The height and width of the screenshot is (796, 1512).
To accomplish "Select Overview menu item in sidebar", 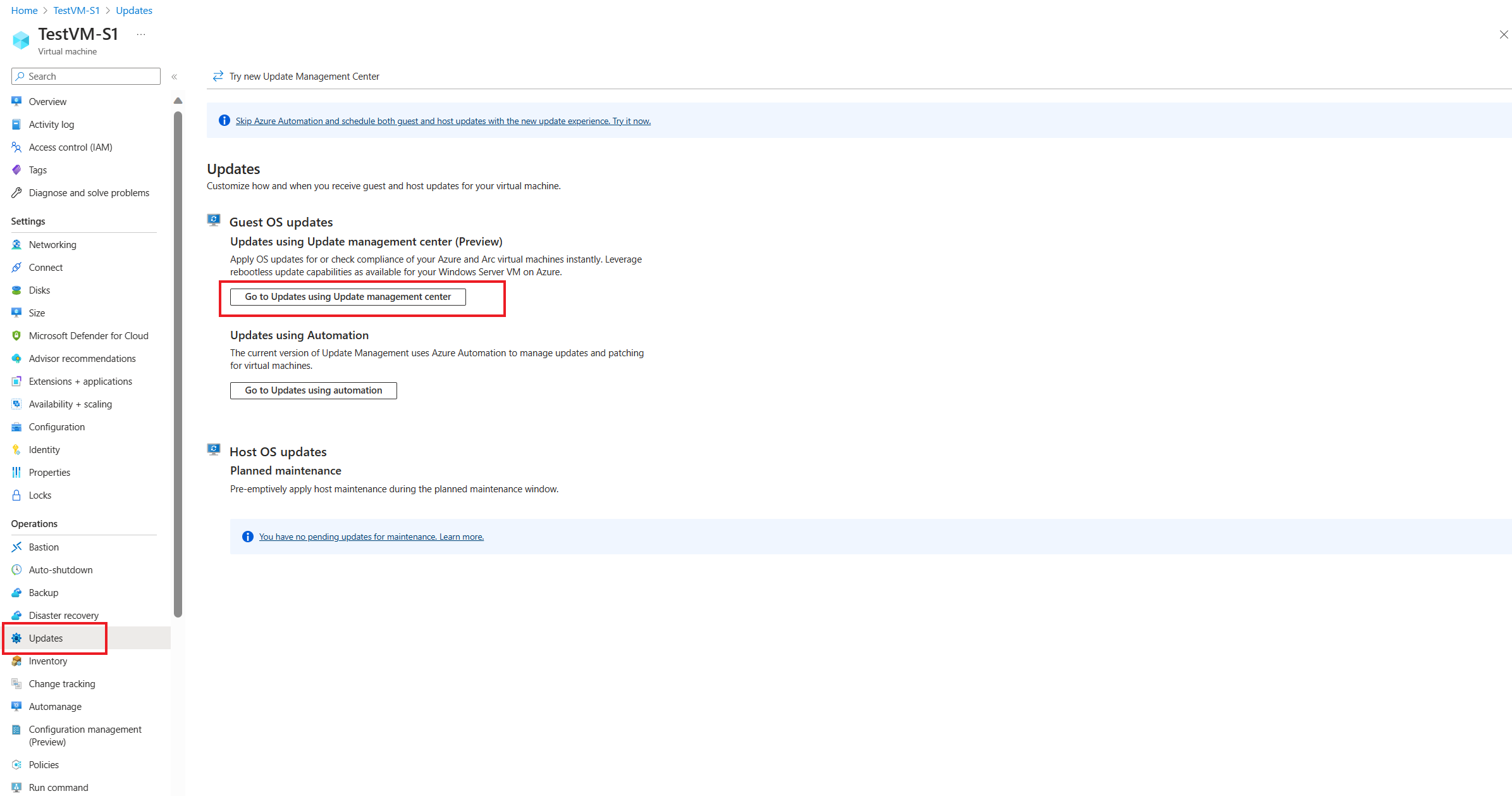I will [48, 101].
